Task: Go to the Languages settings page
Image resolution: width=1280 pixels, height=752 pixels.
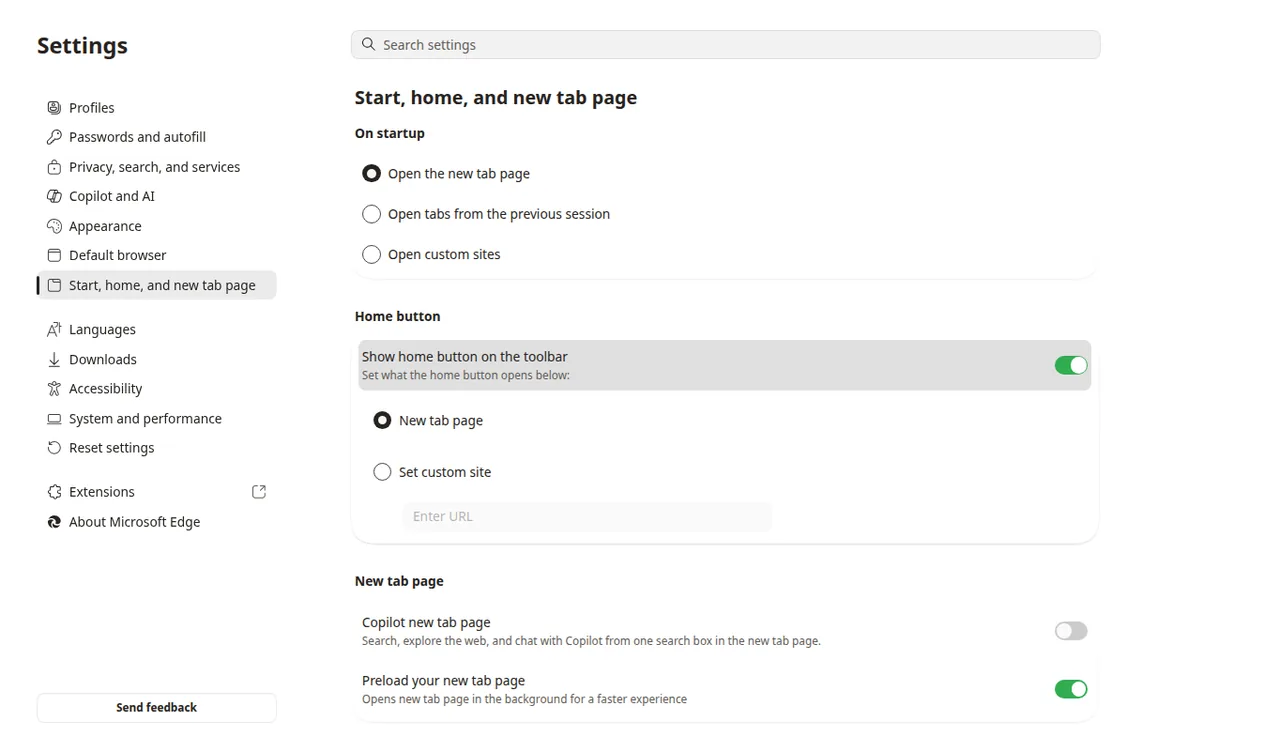Action: pyautogui.click(x=156, y=329)
